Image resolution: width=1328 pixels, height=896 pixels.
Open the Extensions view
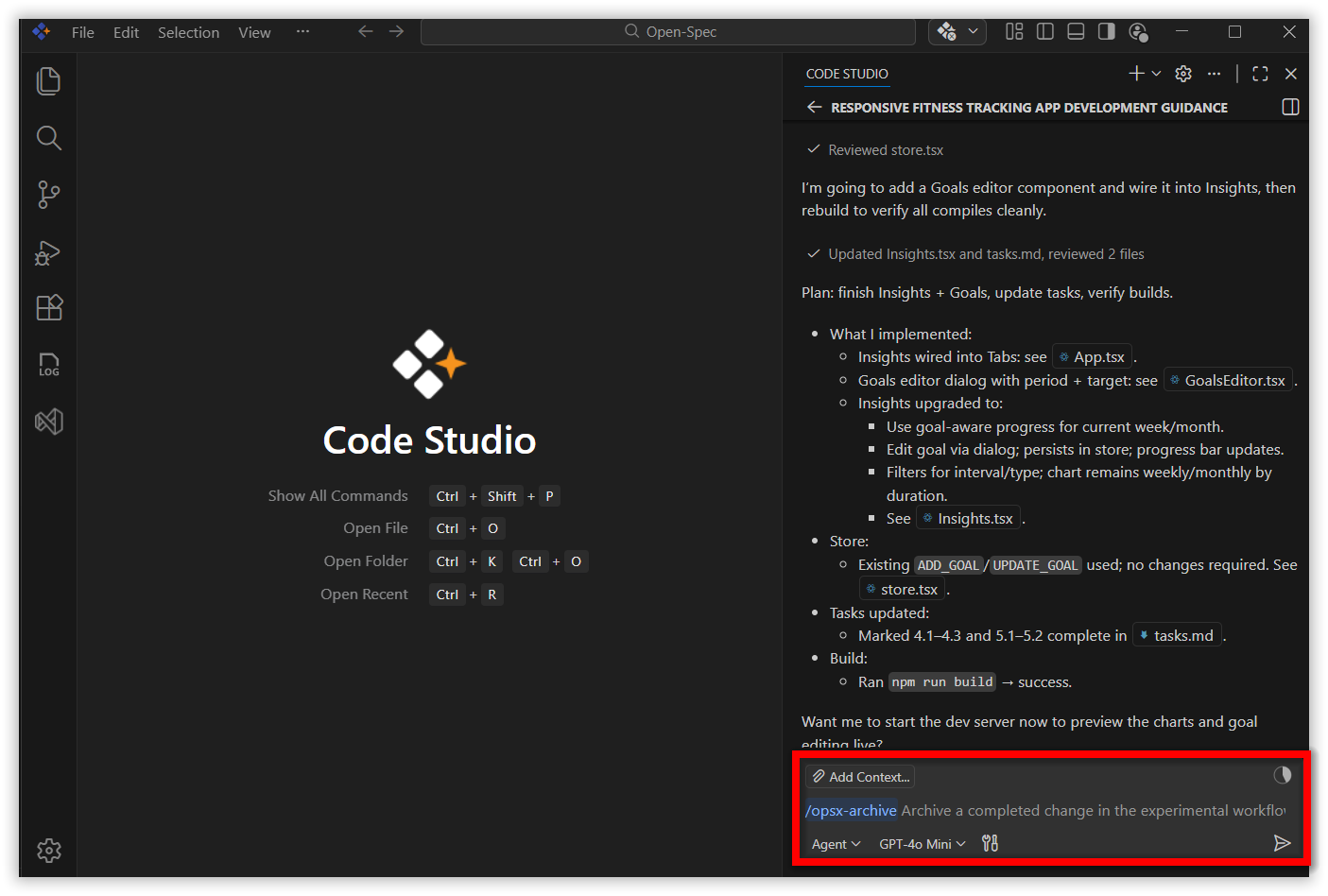pyautogui.click(x=48, y=308)
